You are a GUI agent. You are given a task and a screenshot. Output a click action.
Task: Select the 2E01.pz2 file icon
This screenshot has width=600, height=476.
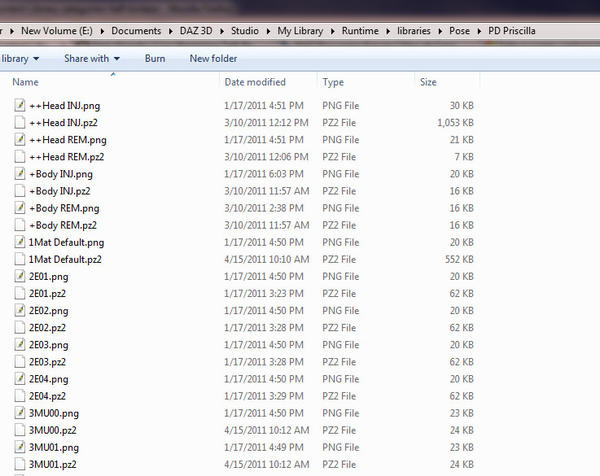coord(20,293)
